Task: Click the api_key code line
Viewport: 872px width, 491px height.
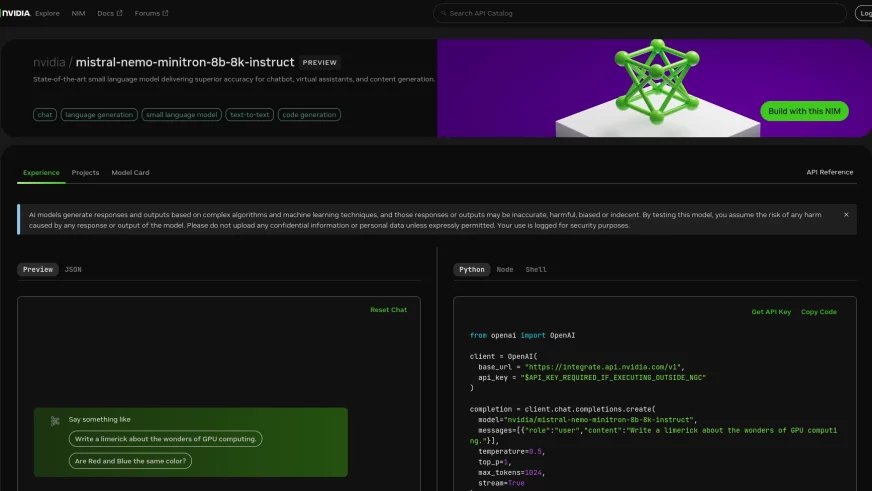Action: 592,378
